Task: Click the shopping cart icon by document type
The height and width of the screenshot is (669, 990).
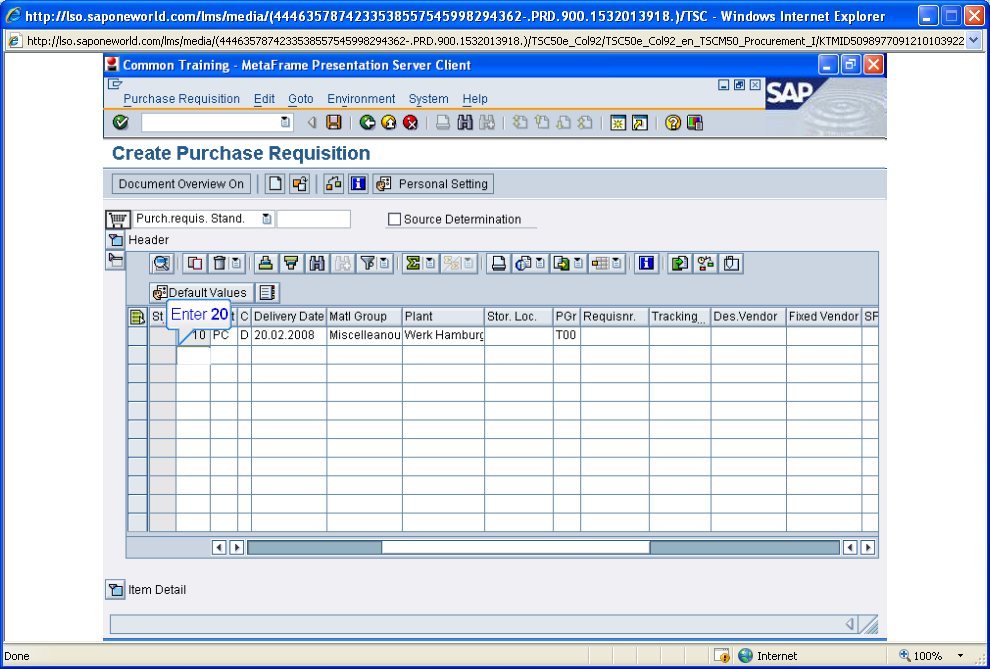Action: 117,219
